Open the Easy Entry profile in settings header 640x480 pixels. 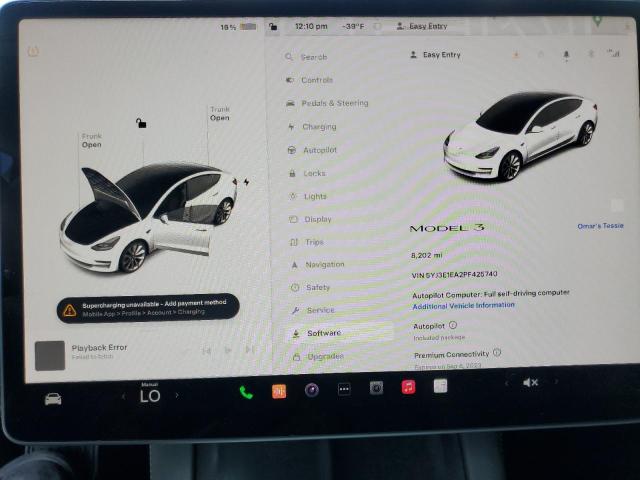coord(435,55)
